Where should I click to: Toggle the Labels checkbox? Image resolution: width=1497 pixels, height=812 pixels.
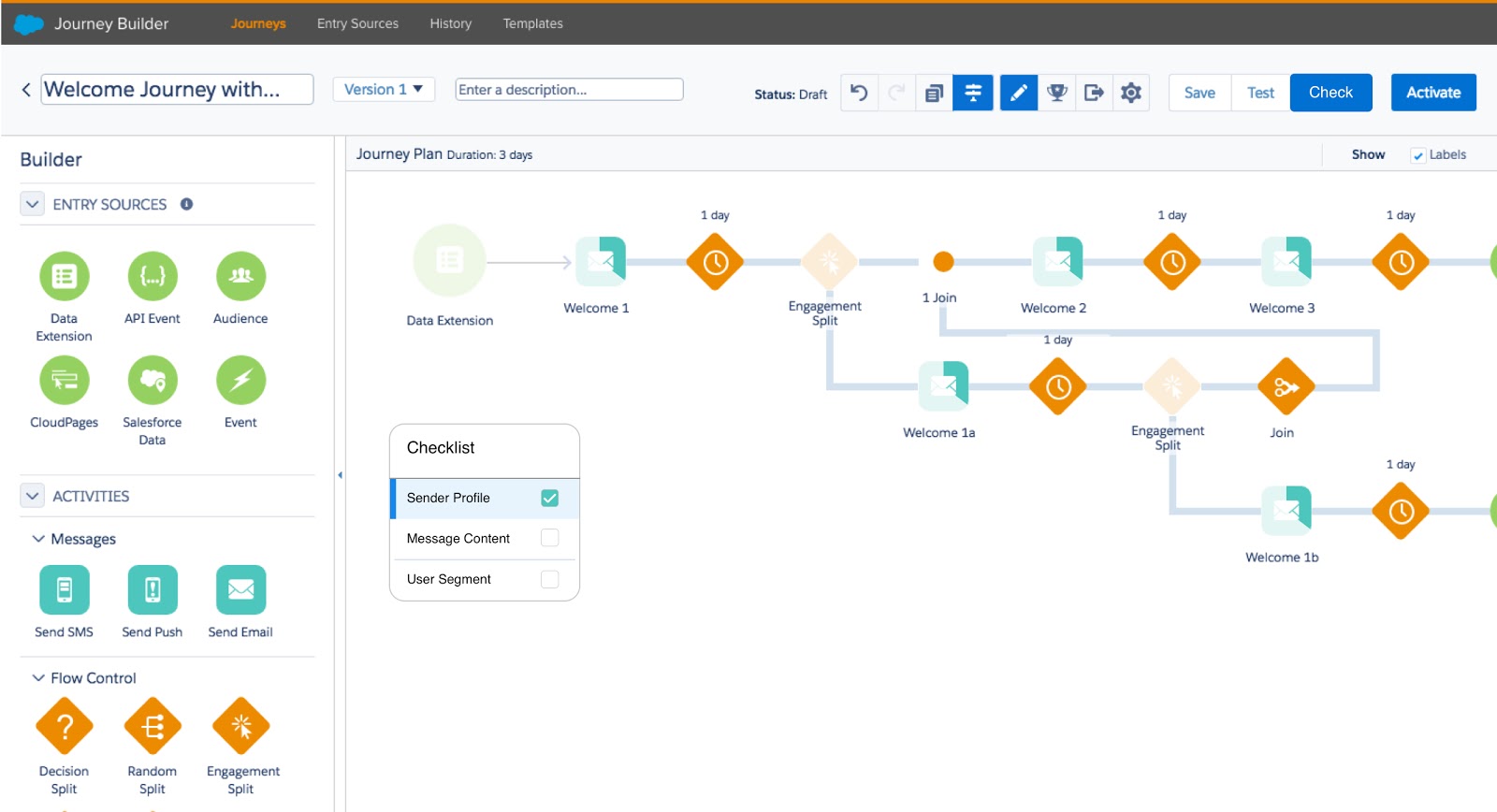1418,155
